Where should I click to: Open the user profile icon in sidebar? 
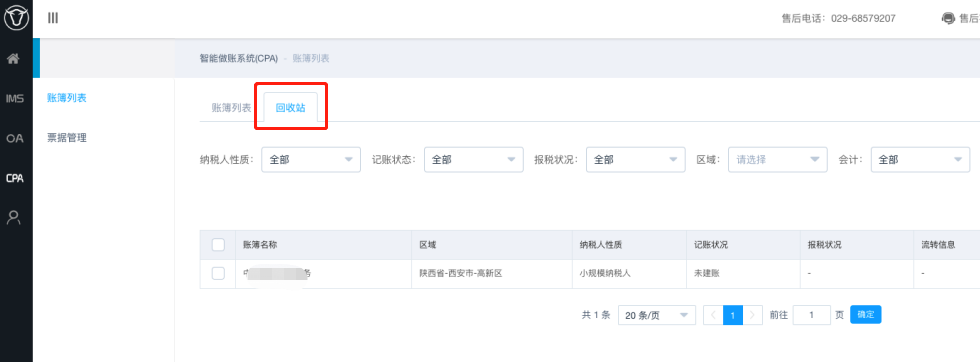click(14, 218)
